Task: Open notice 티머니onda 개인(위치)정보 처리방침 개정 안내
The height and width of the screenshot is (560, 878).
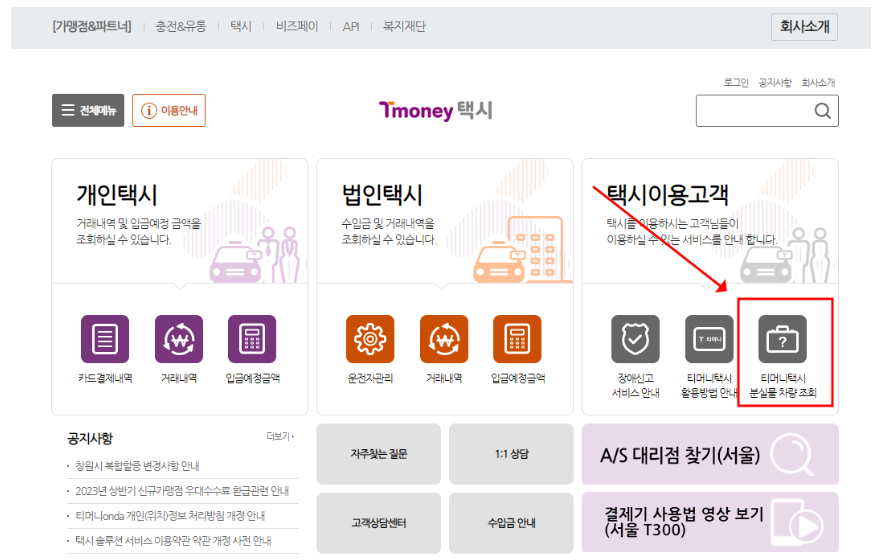Action: (x=170, y=516)
